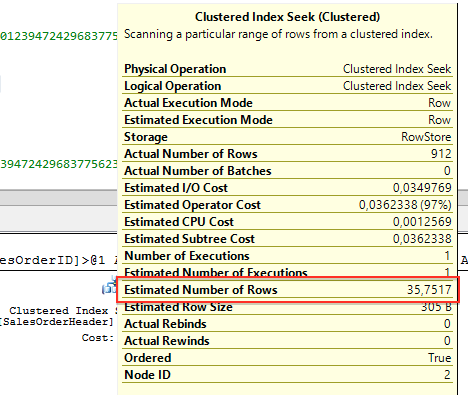Click the [SalesOrderHeader] table name text

[x=57, y=322]
